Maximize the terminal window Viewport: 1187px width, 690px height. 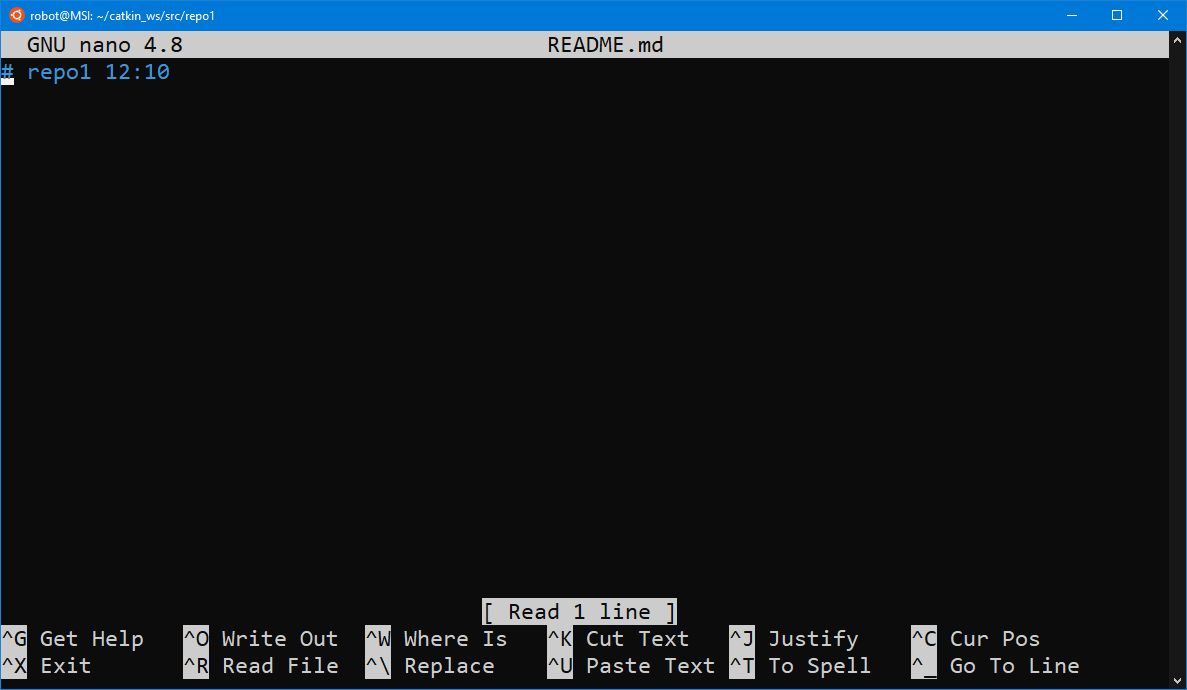(1117, 15)
